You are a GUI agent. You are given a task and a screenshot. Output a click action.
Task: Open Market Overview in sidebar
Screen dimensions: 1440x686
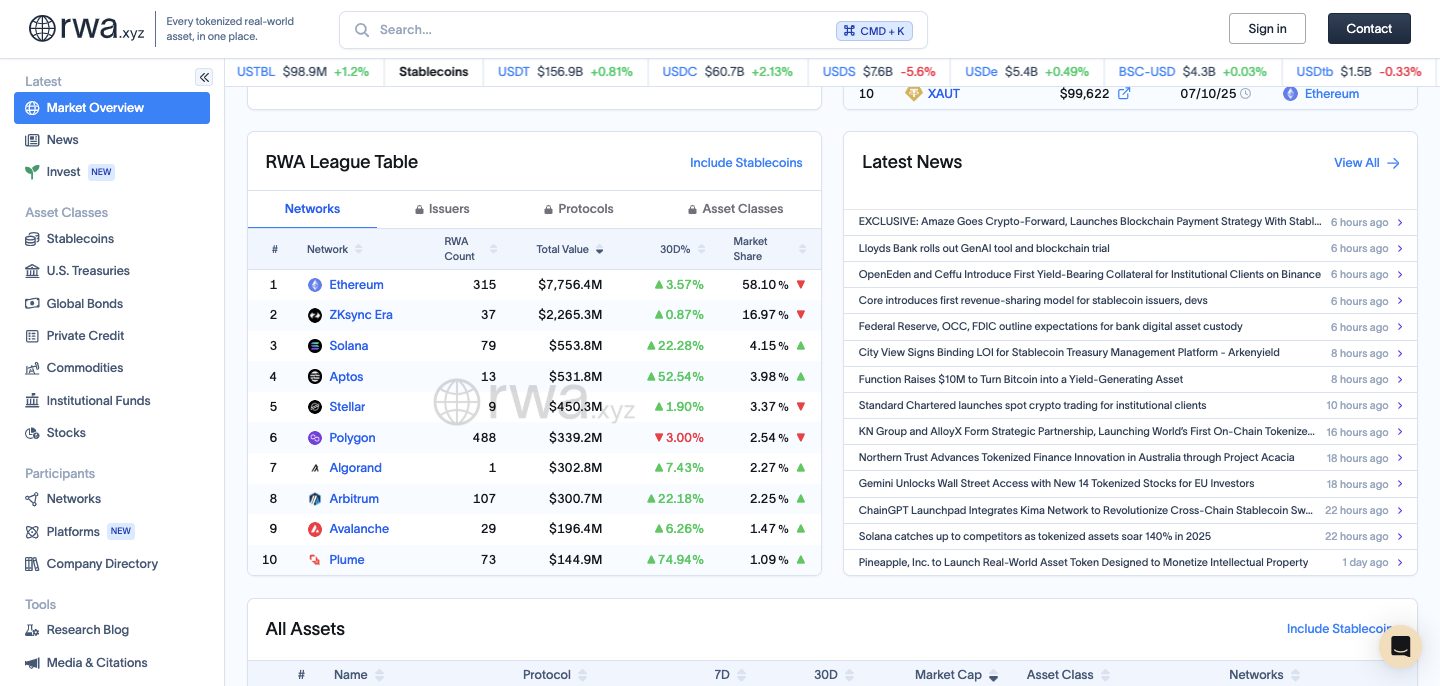pyautogui.click(x=112, y=108)
